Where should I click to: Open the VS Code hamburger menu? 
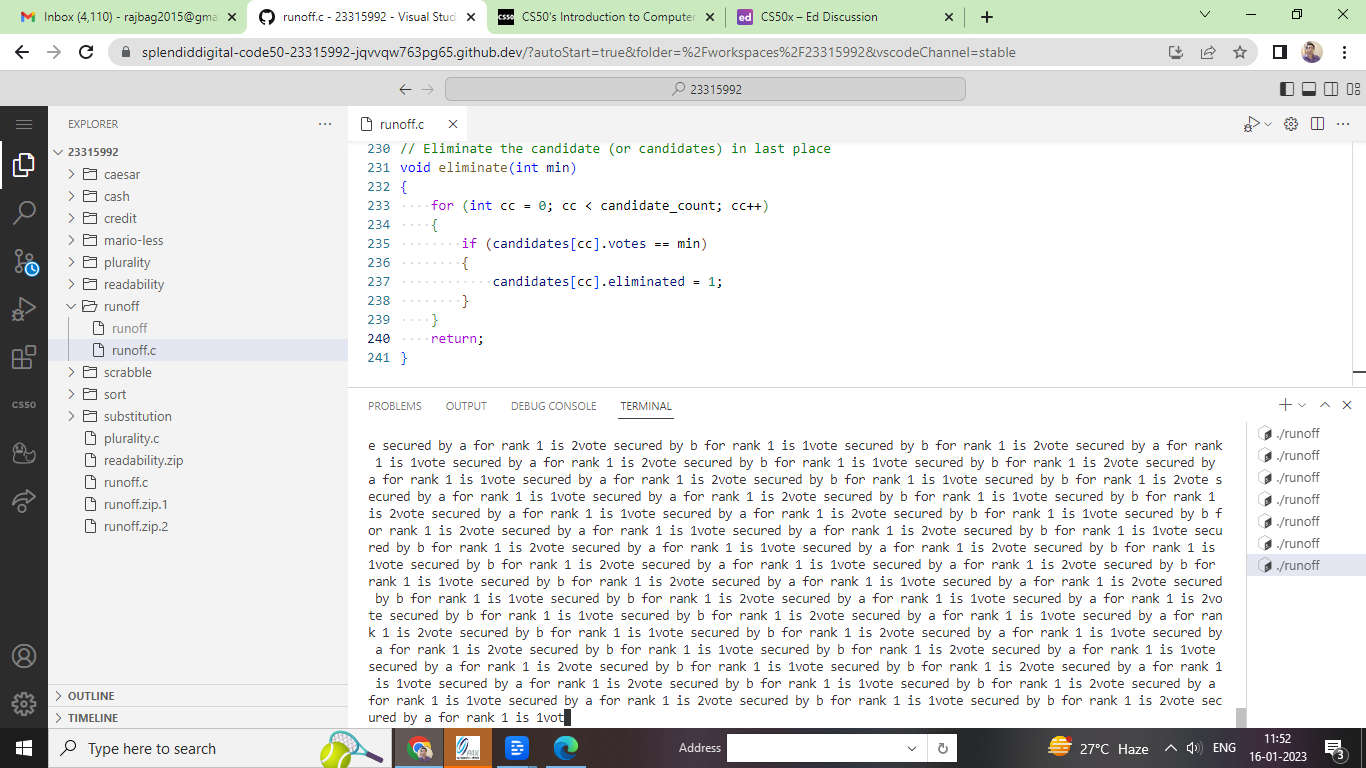(24, 124)
